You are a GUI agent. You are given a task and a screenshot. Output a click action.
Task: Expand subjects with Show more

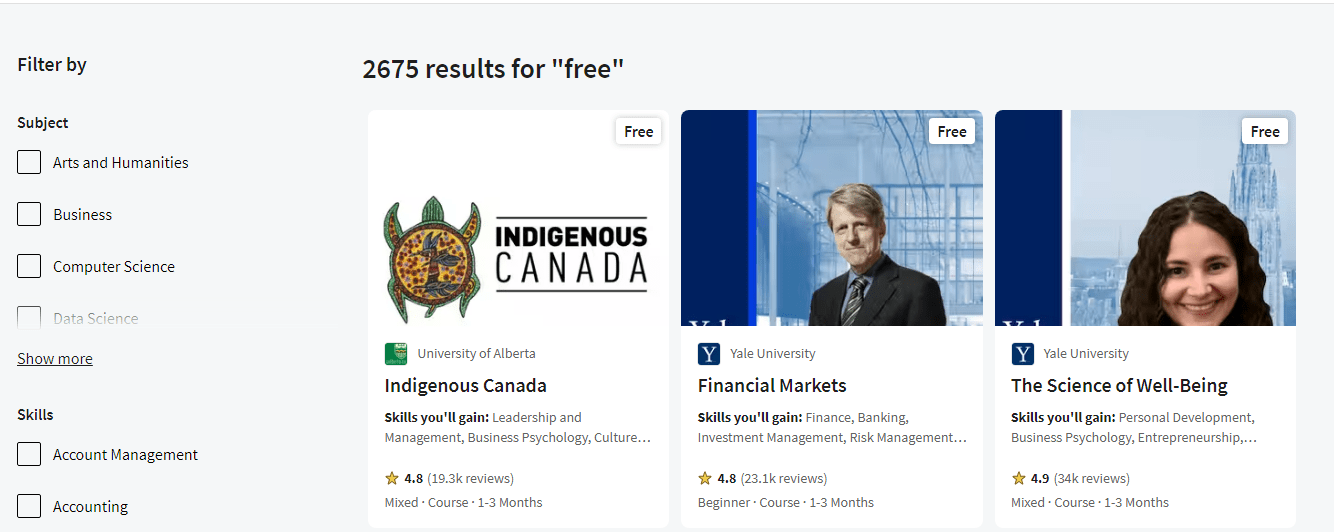(55, 359)
